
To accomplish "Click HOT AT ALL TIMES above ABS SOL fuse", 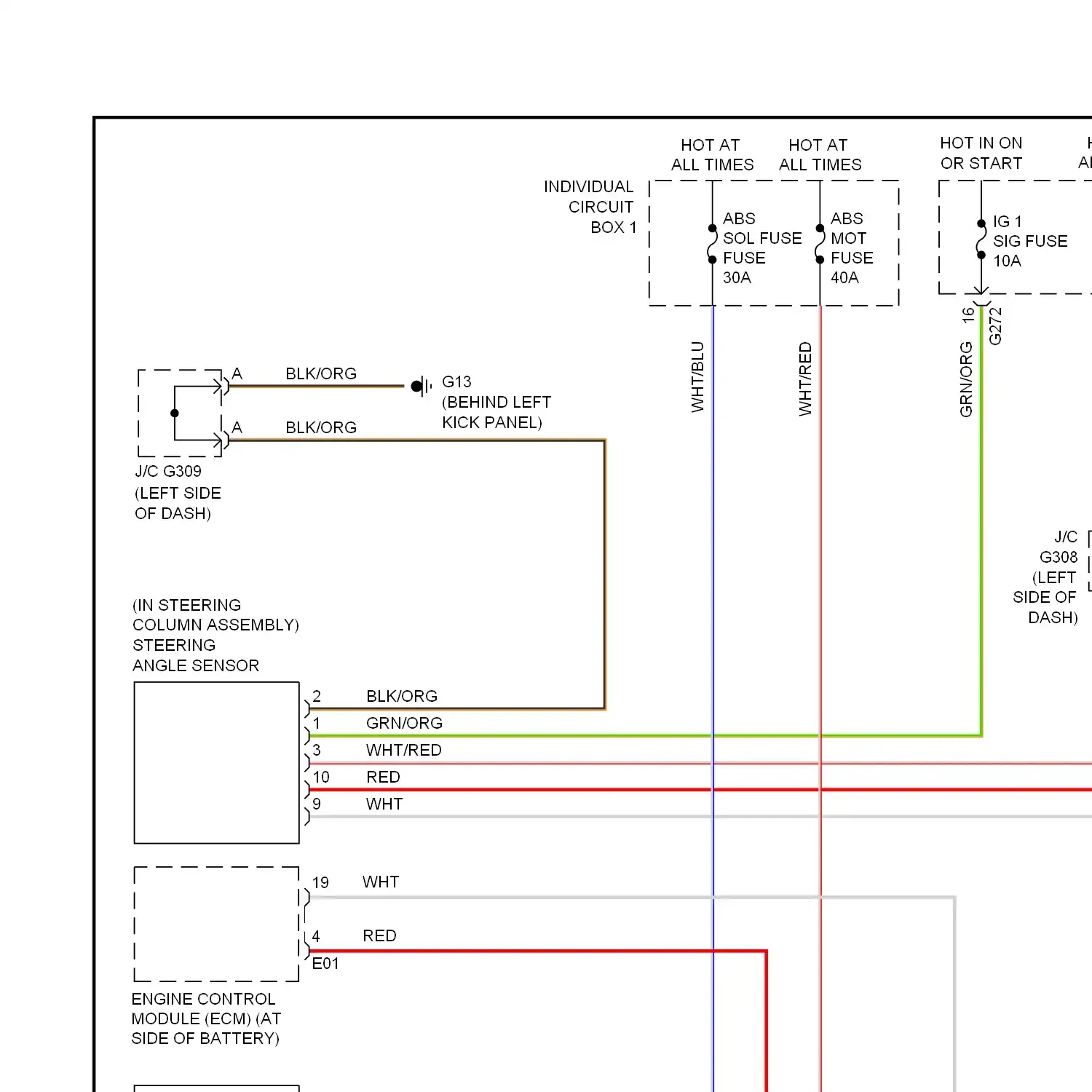I will [x=712, y=155].
